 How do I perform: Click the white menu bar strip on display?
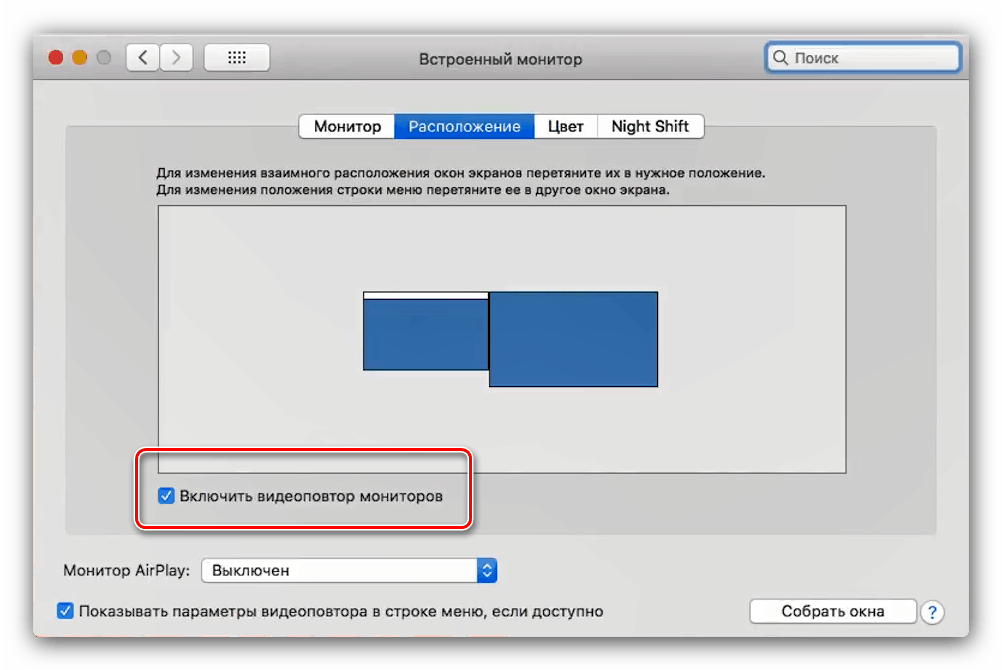click(426, 296)
